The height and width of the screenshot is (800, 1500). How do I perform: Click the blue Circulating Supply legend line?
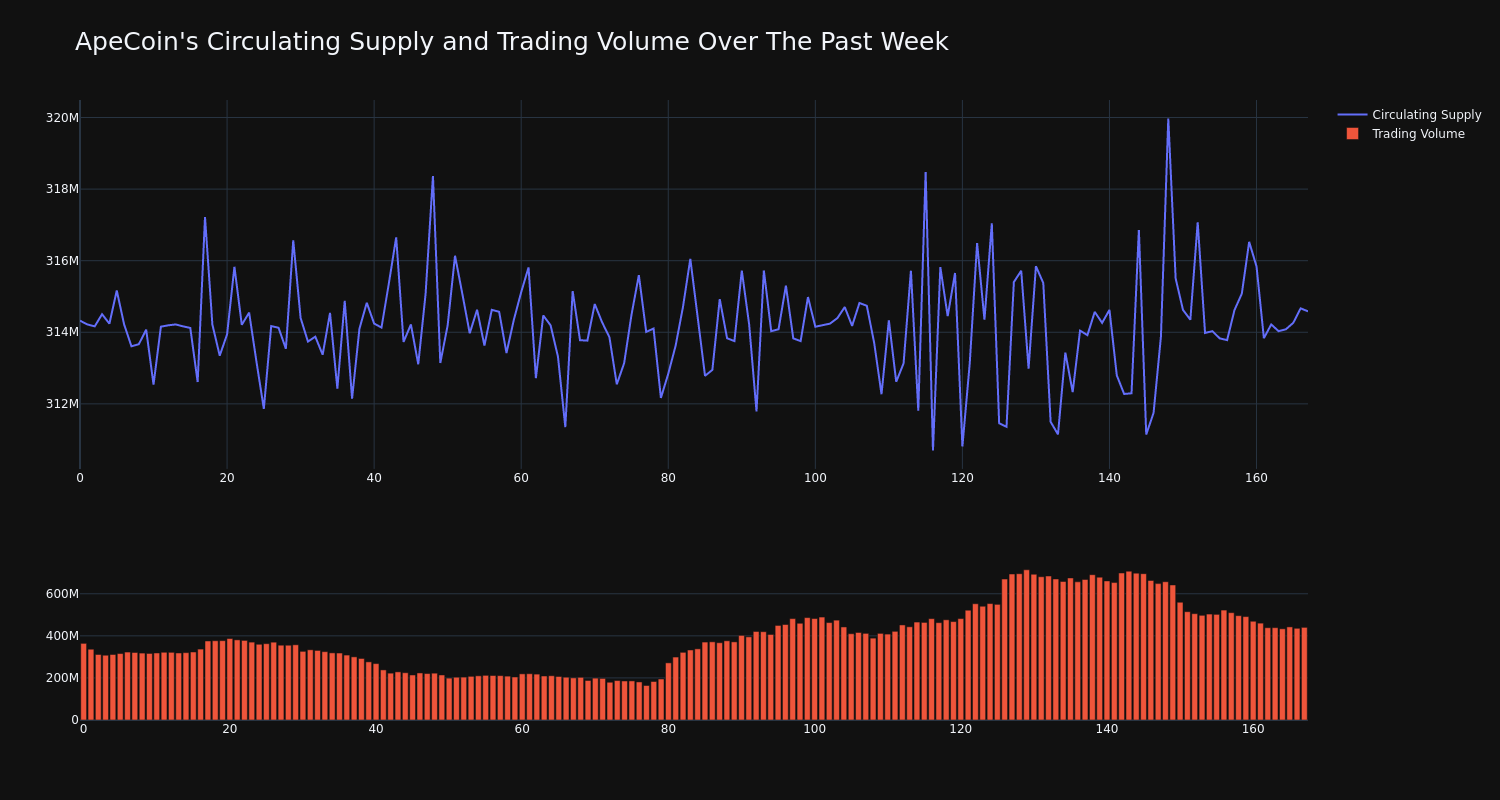click(1352, 115)
